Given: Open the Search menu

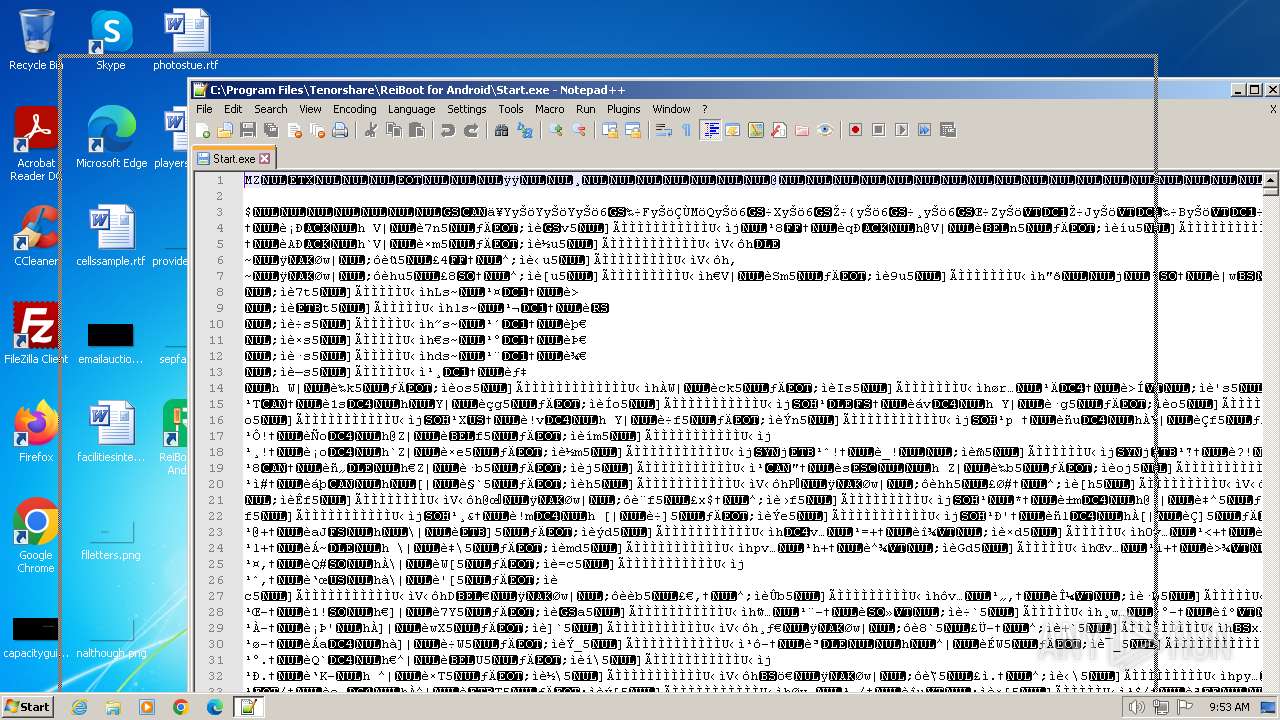Looking at the screenshot, I should pyautogui.click(x=270, y=109).
